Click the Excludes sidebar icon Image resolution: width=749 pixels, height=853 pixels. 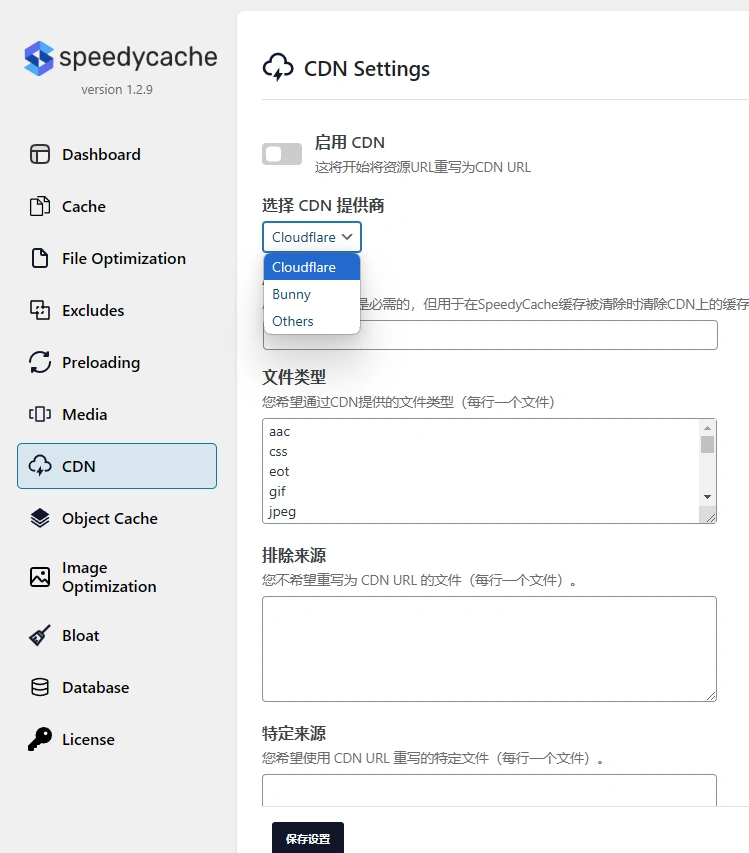(40, 310)
